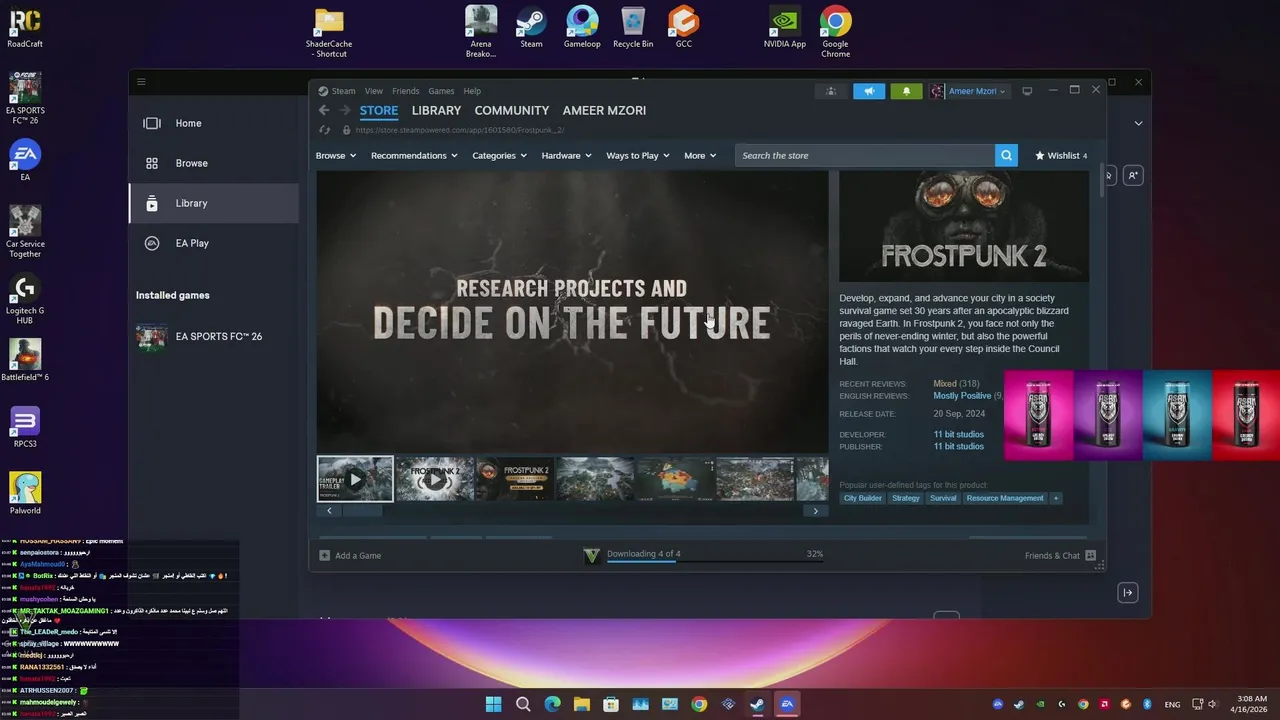Expand more tags with the plus button
Image resolution: width=1280 pixels, height=720 pixels.
[1055, 498]
